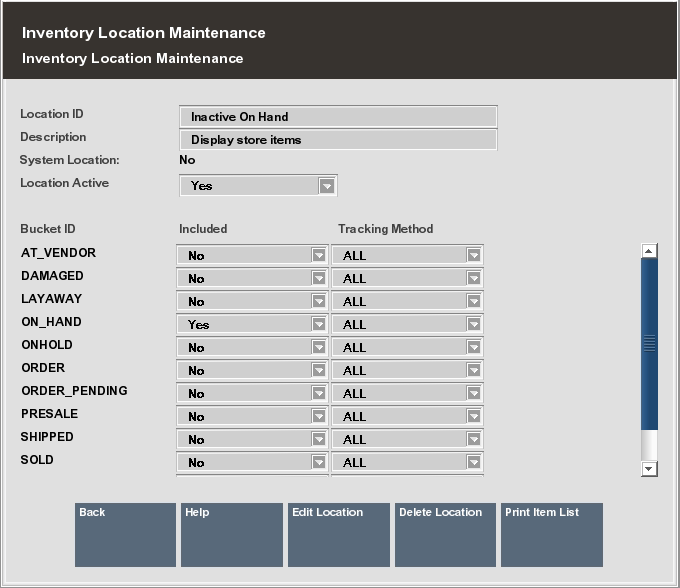Click the Print Item List button
The width and height of the screenshot is (680, 588).
pyautogui.click(x=552, y=535)
